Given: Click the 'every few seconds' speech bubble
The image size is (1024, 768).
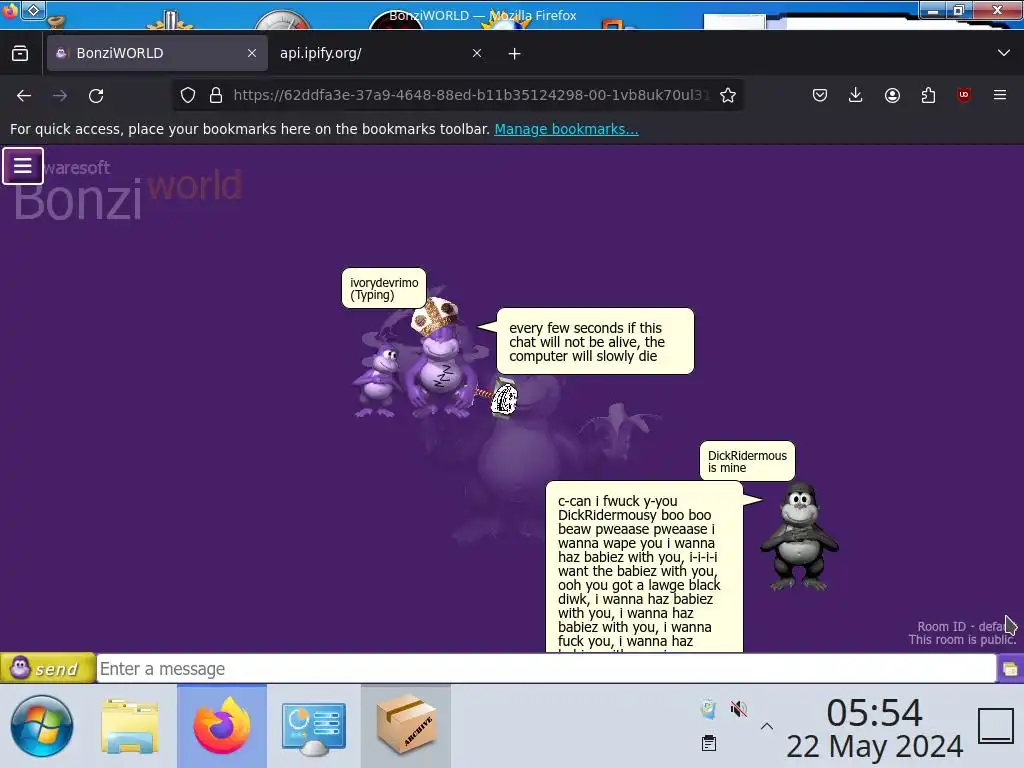Looking at the screenshot, I should point(595,342).
